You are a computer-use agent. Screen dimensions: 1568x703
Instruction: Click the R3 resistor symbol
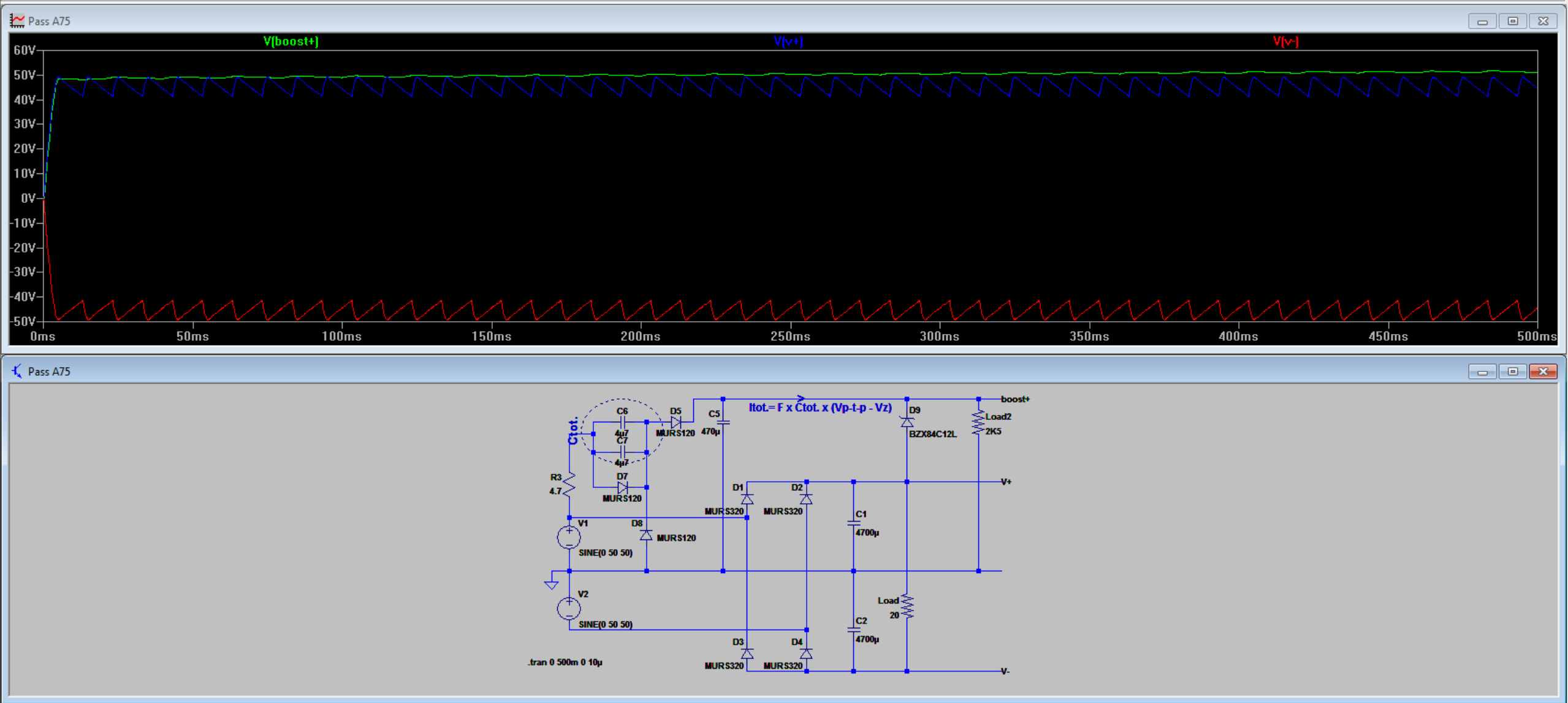(569, 484)
